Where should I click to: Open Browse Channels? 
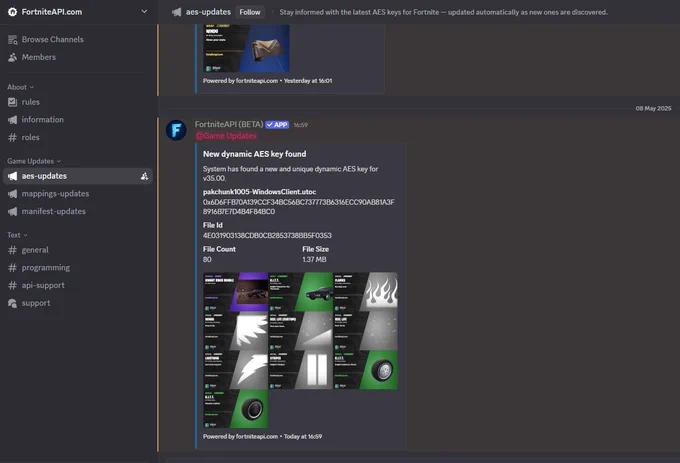tap(52, 39)
